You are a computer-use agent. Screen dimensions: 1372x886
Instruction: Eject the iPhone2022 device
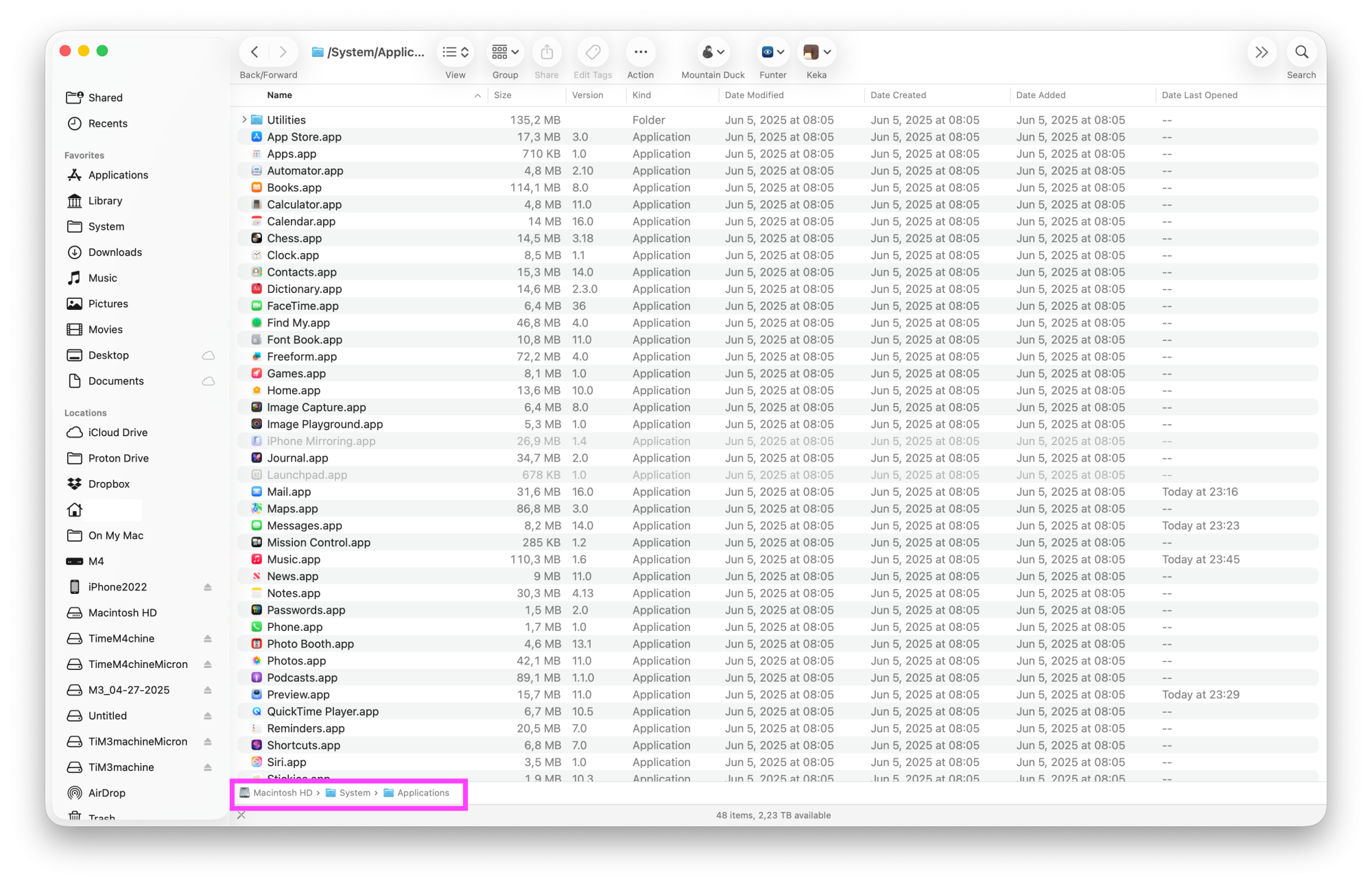click(207, 587)
